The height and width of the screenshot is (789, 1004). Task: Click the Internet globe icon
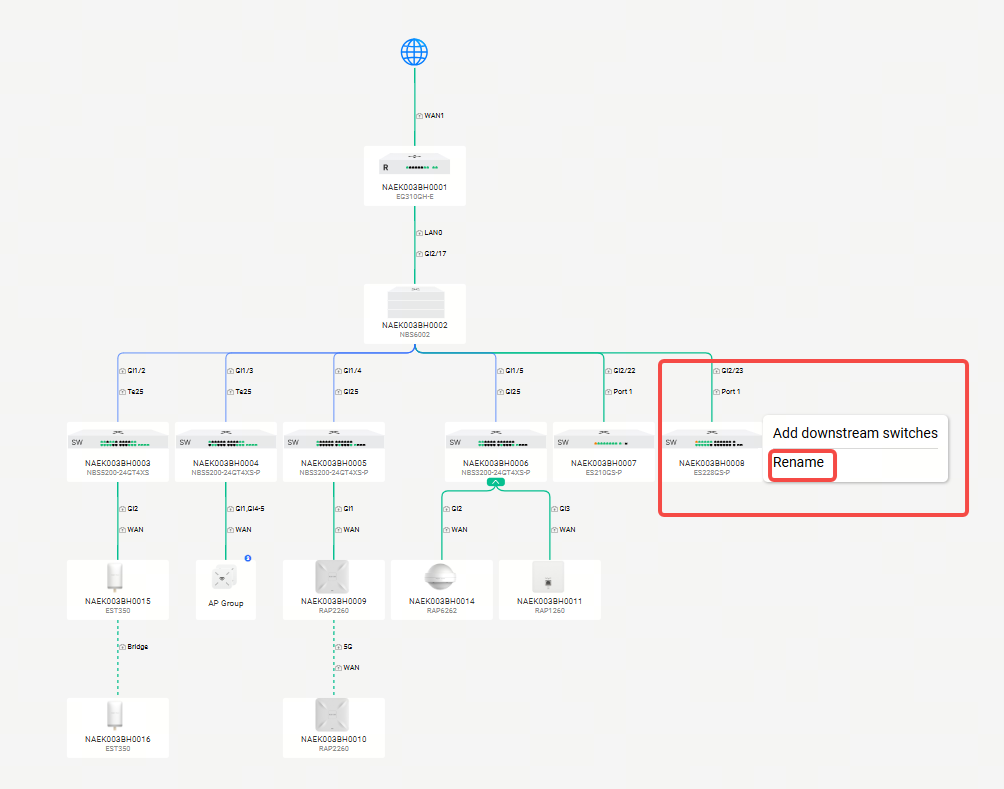click(414, 52)
